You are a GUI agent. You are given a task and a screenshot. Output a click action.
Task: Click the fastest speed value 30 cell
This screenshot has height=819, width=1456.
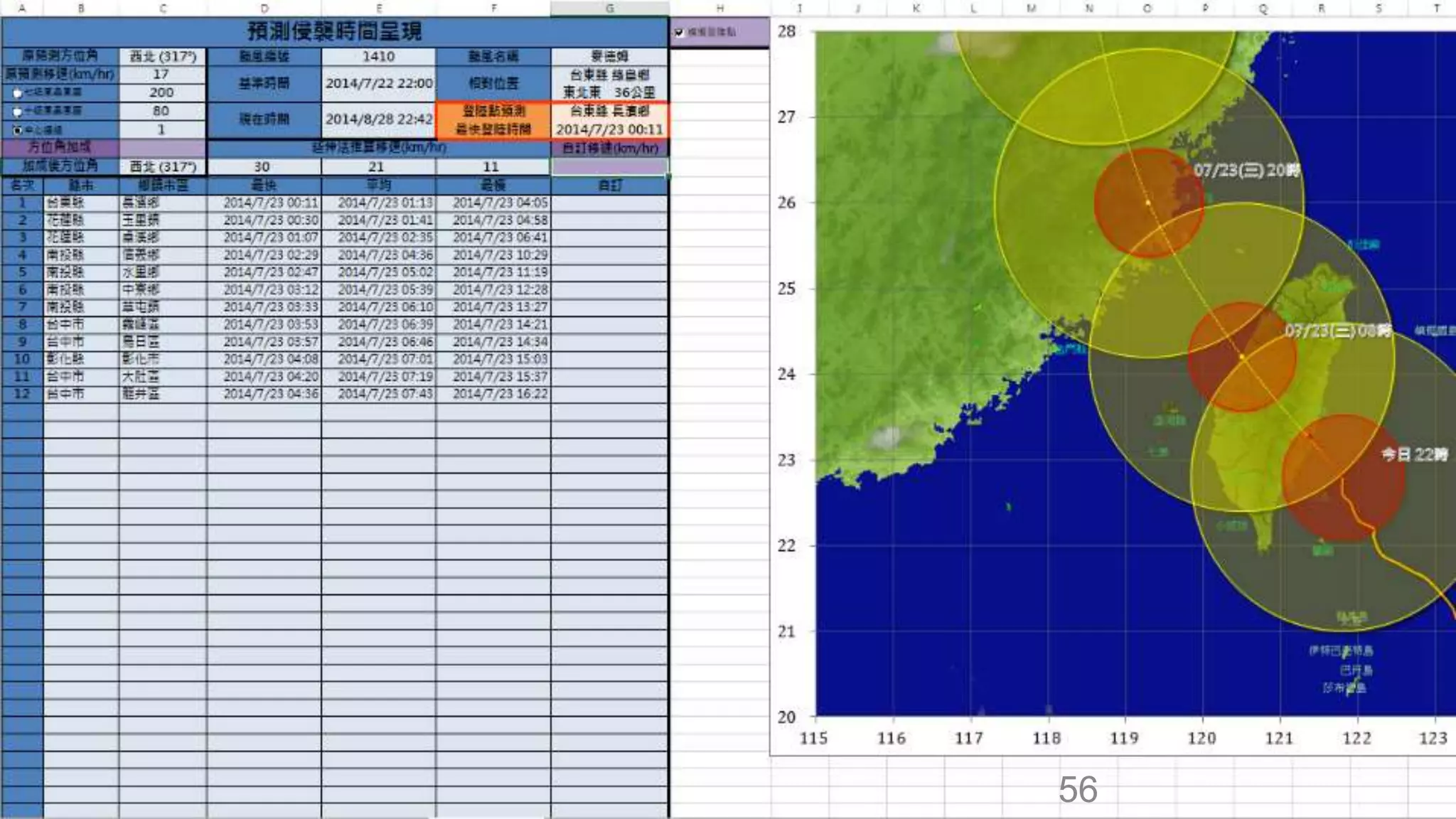pos(263,166)
